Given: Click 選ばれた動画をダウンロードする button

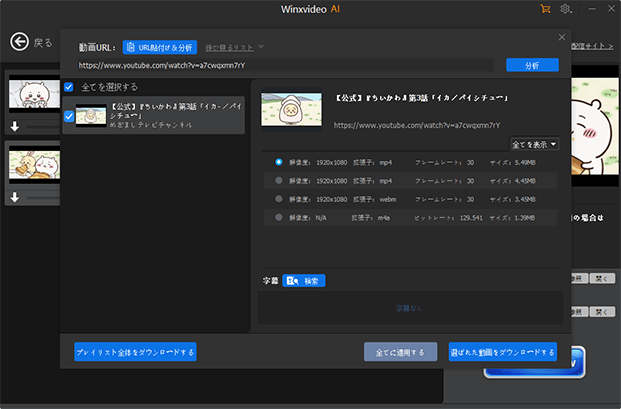Looking at the screenshot, I should pos(503,352).
